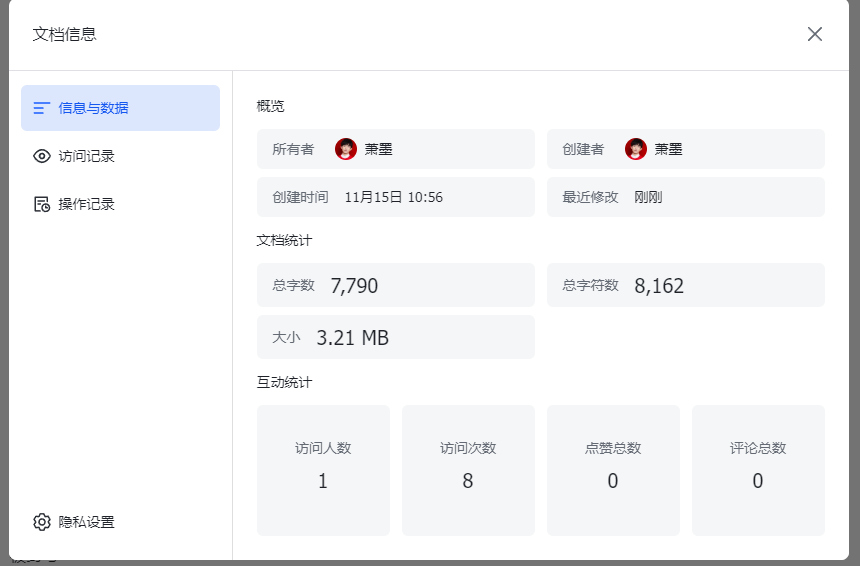Click the 创建时间 11月15日 field
The image size is (860, 566).
pos(395,197)
